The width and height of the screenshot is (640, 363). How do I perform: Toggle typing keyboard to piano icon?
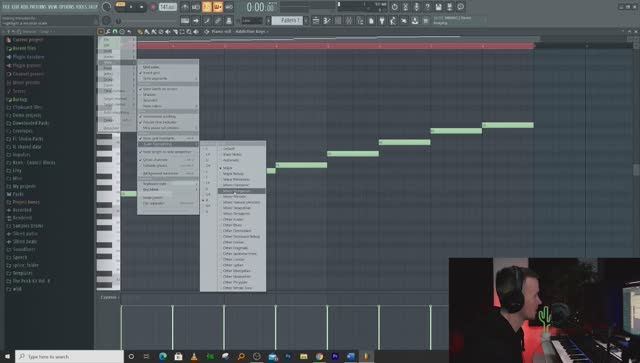click(x=185, y=20)
